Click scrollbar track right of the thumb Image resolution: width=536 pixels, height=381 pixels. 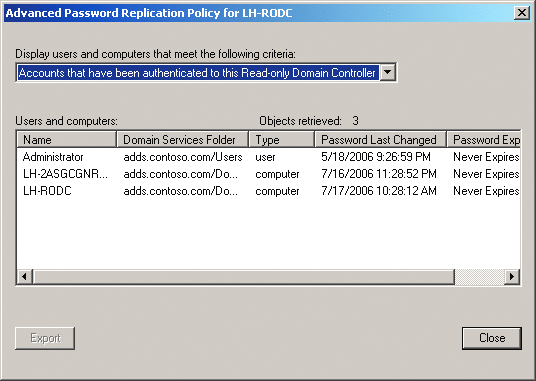coord(480,276)
